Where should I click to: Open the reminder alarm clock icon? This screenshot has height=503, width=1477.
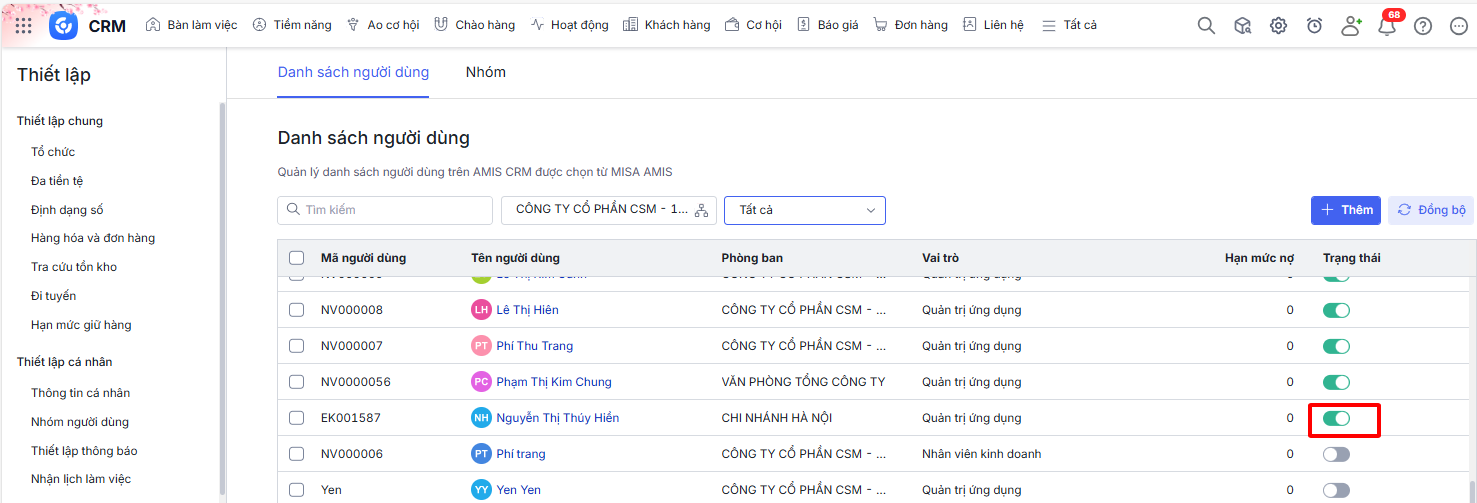tap(1314, 26)
